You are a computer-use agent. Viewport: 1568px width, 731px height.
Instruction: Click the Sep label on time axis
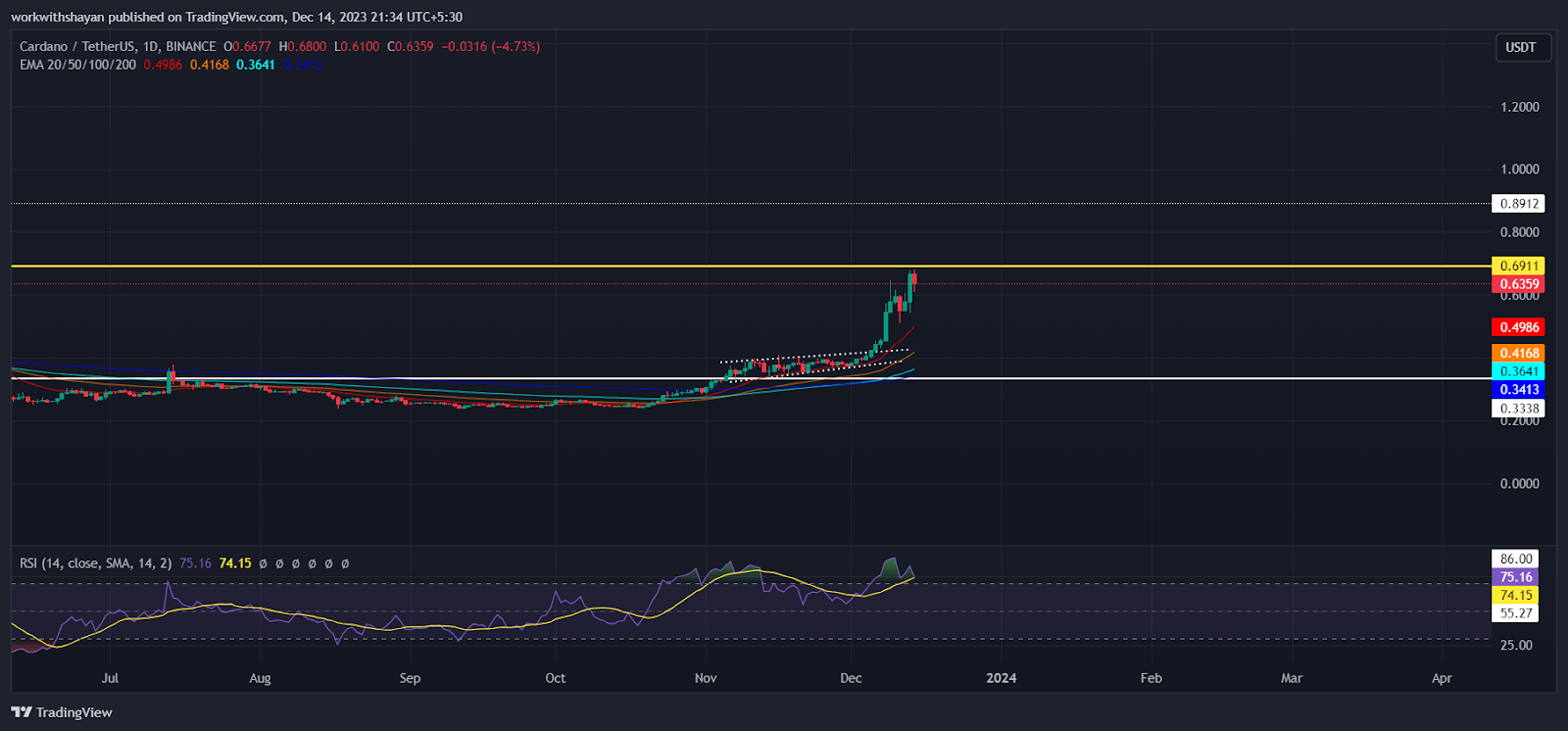pos(410,678)
